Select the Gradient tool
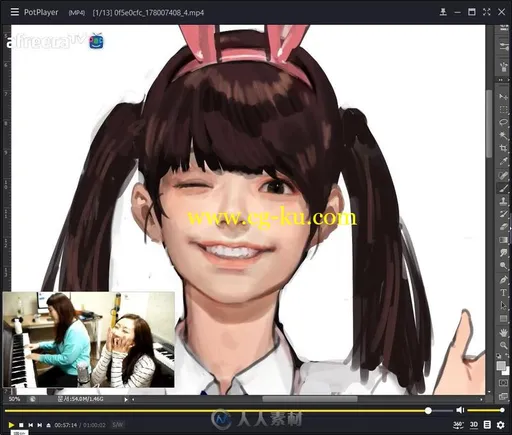This screenshot has width=512, height=435. [503, 240]
